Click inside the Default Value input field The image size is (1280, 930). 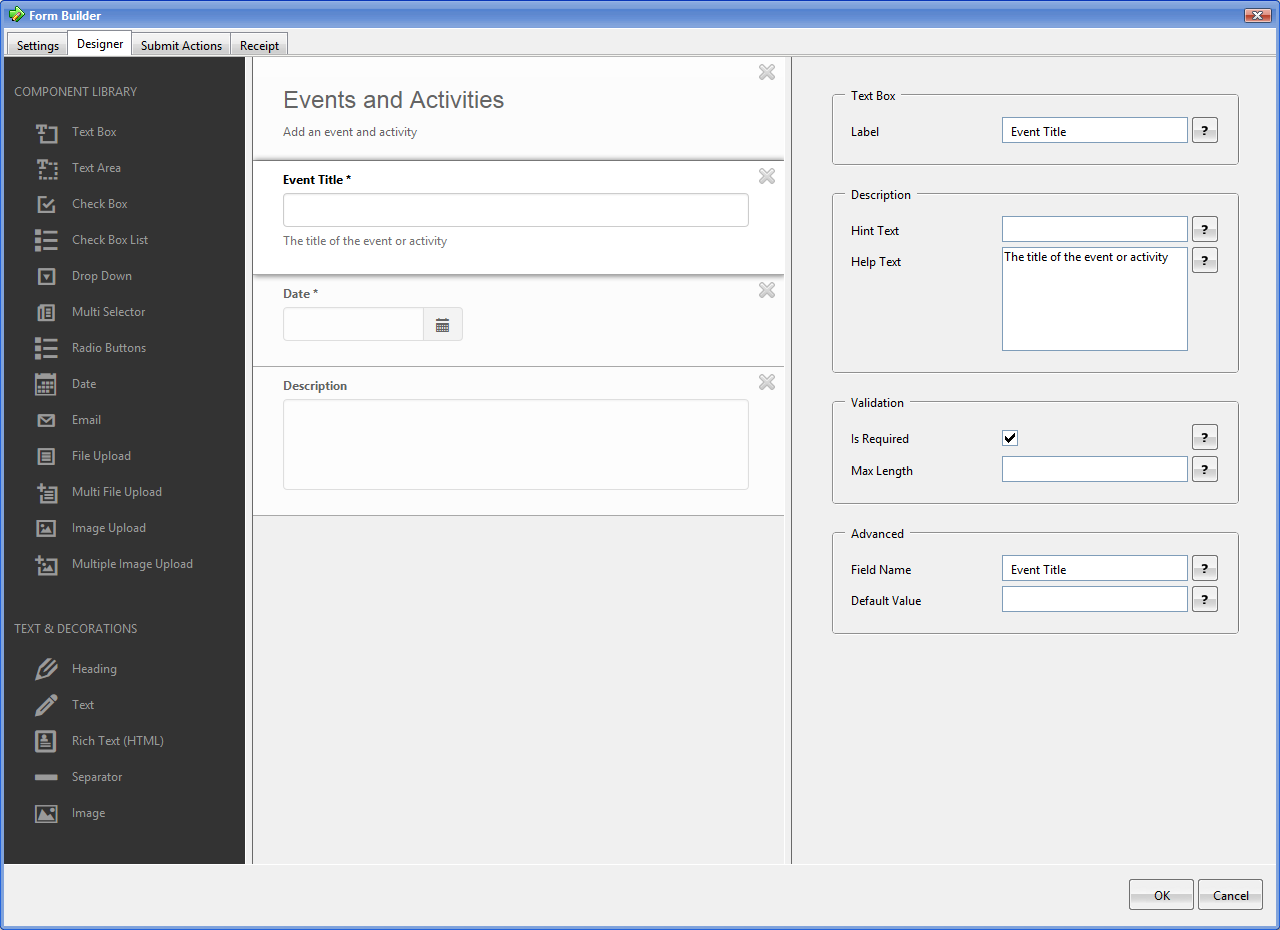click(1094, 598)
